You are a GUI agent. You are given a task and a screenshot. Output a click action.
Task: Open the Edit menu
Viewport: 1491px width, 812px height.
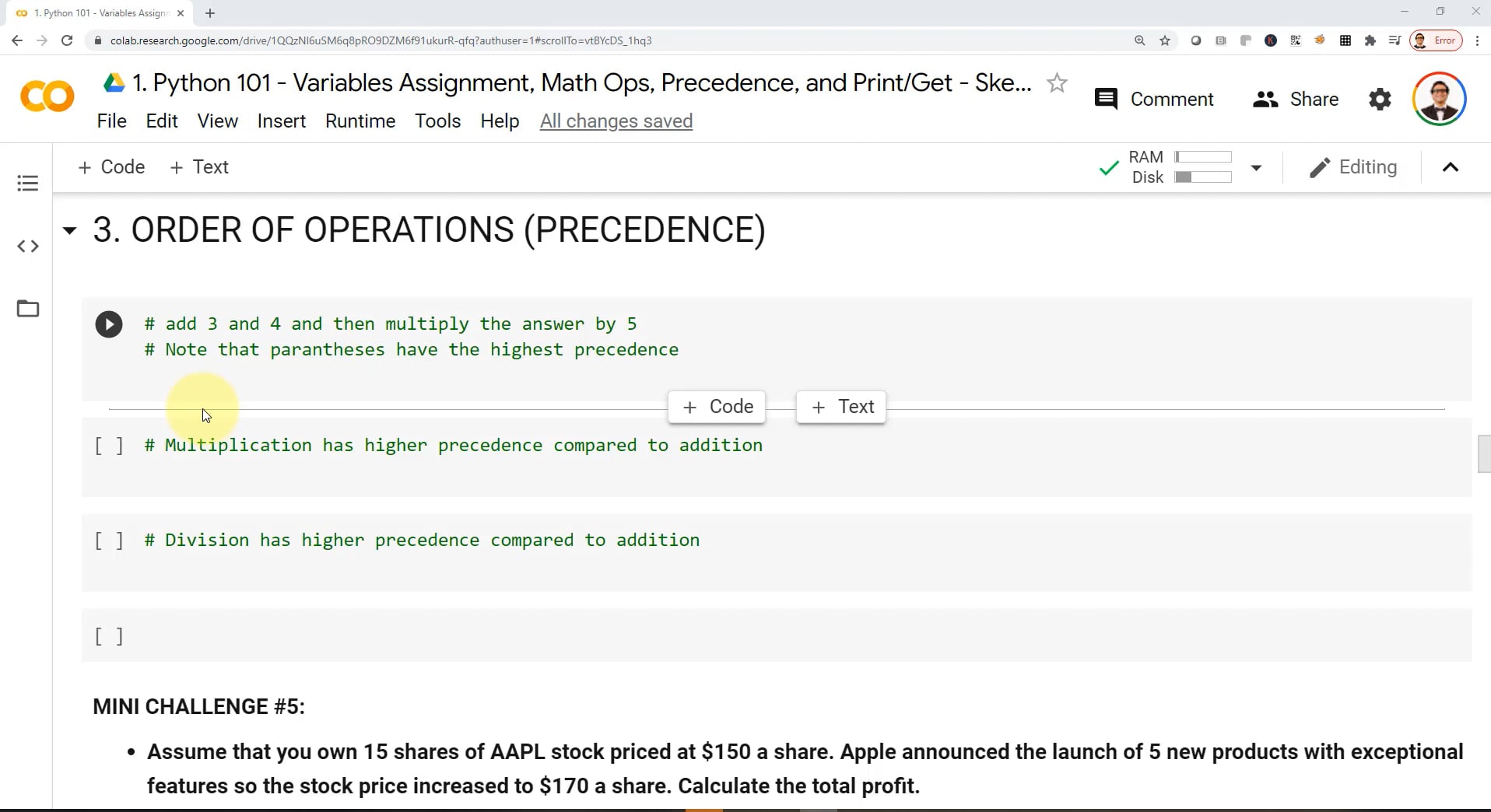click(x=162, y=121)
